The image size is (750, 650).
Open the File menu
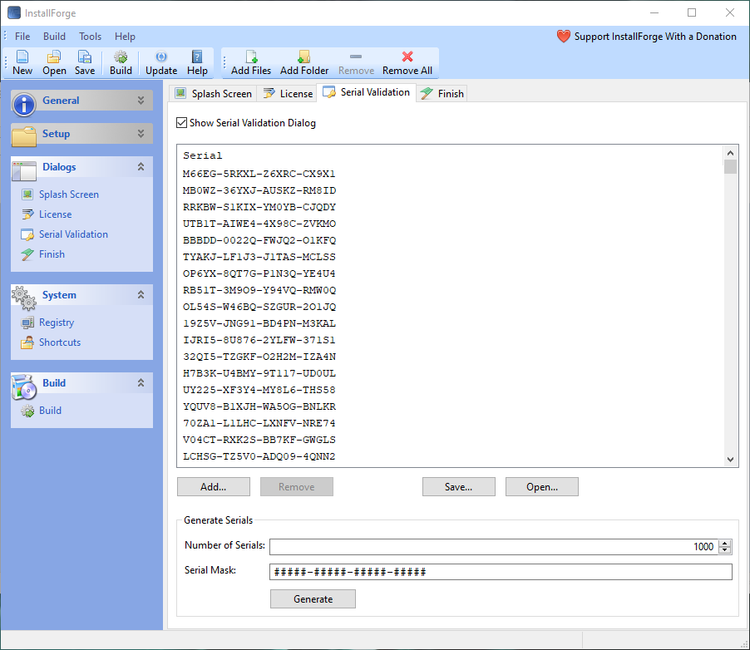tap(22, 36)
